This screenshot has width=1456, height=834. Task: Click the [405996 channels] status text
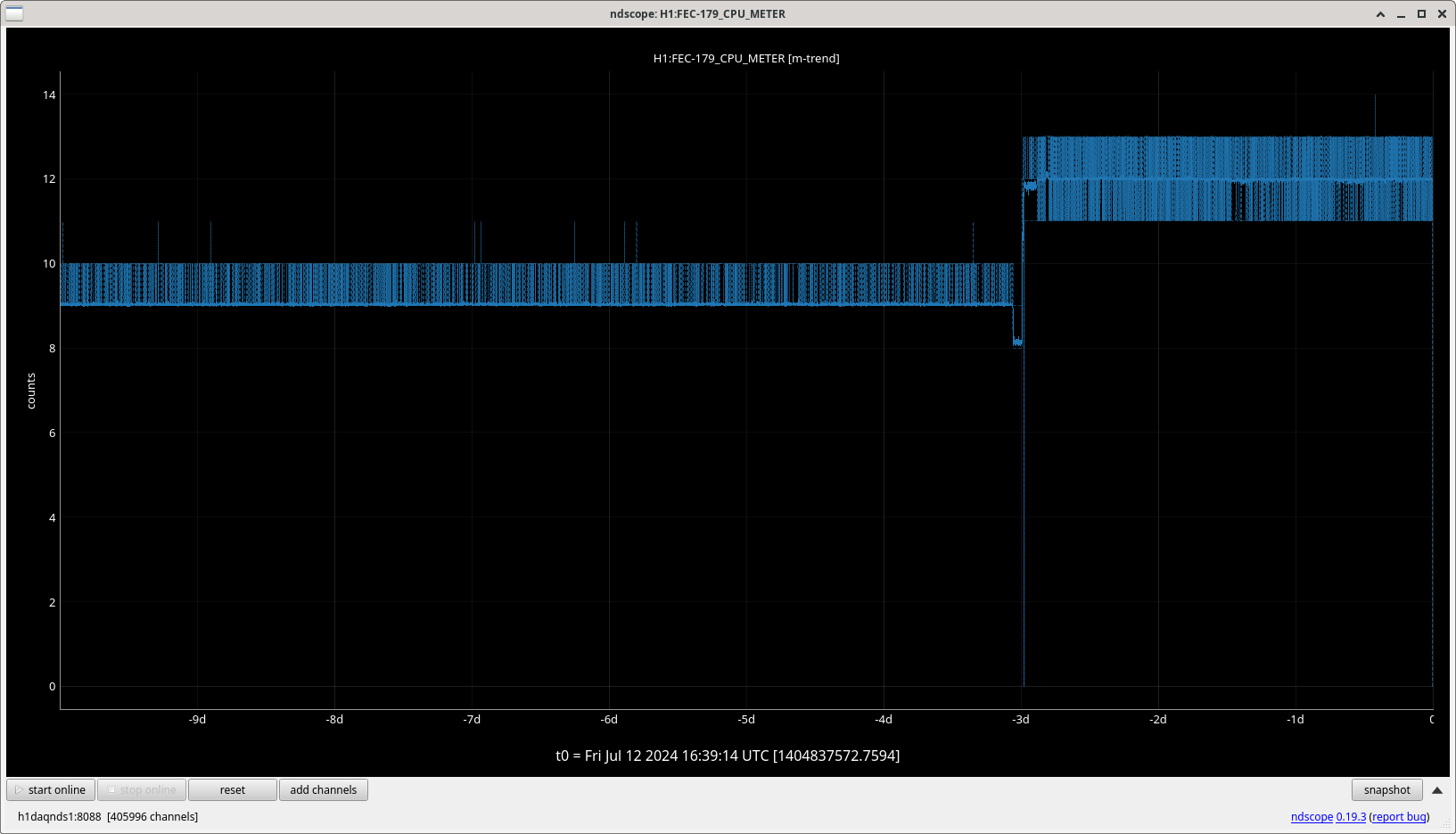152,817
